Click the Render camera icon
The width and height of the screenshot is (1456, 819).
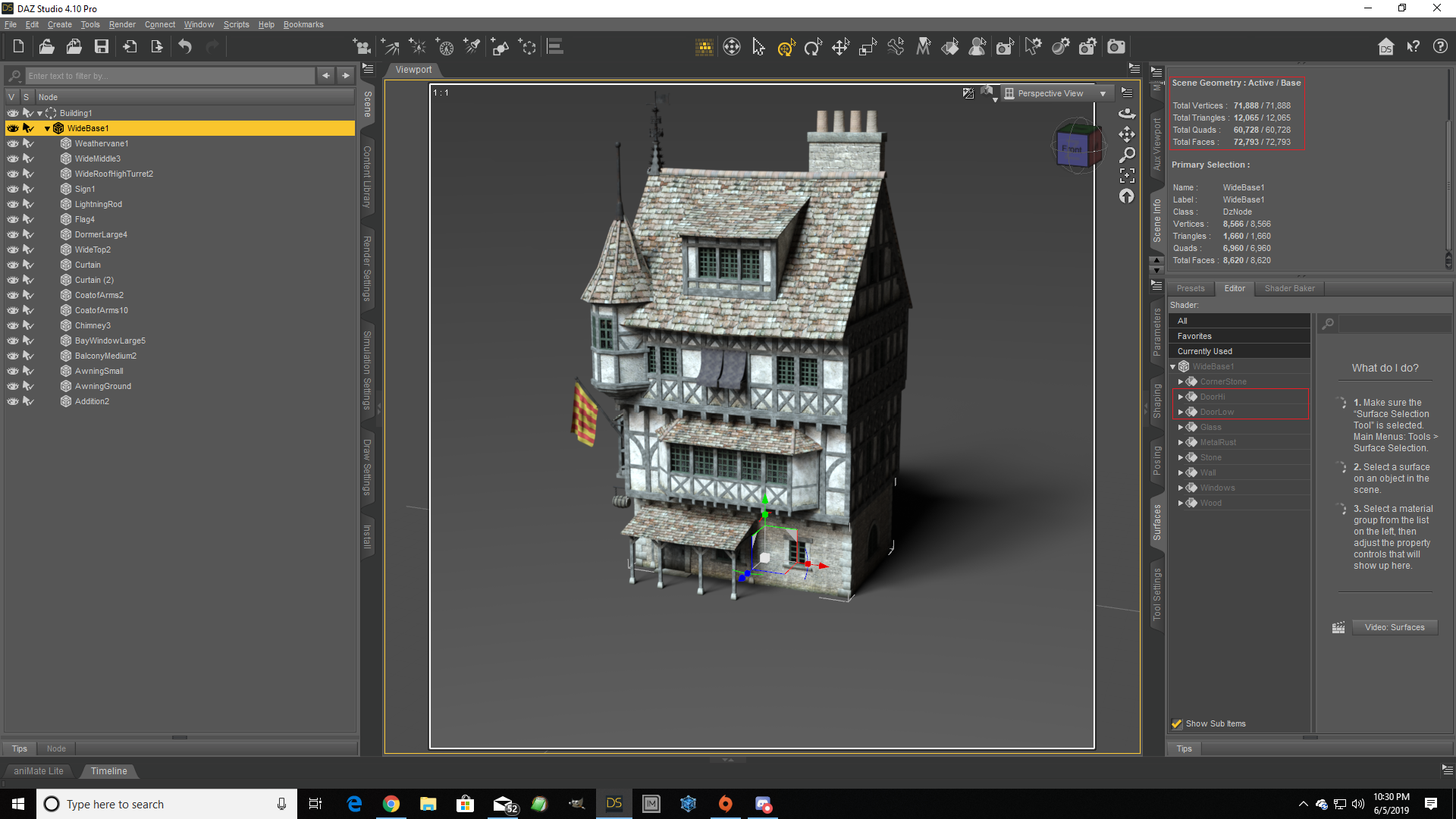point(1116,47)
